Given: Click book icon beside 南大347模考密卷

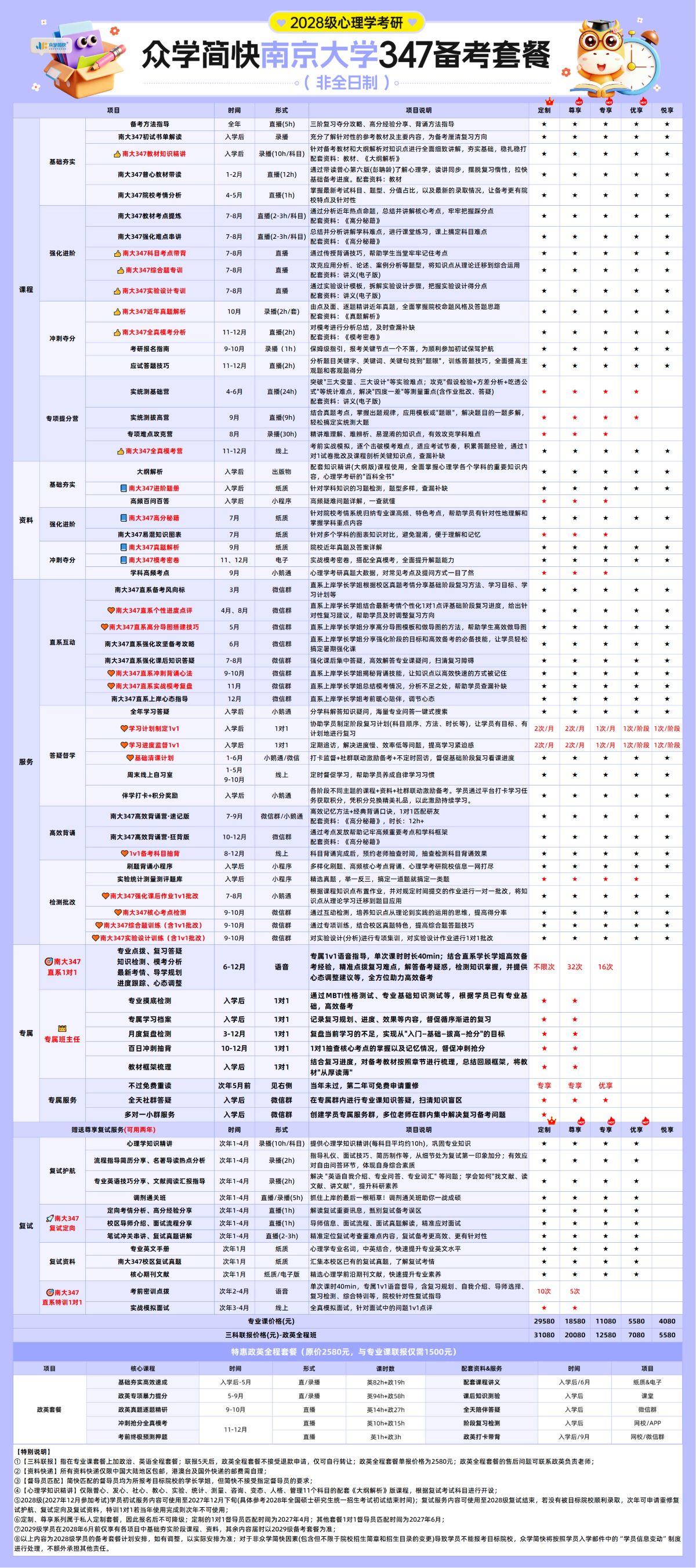Looking at the screenshot, I should point(124,560).
